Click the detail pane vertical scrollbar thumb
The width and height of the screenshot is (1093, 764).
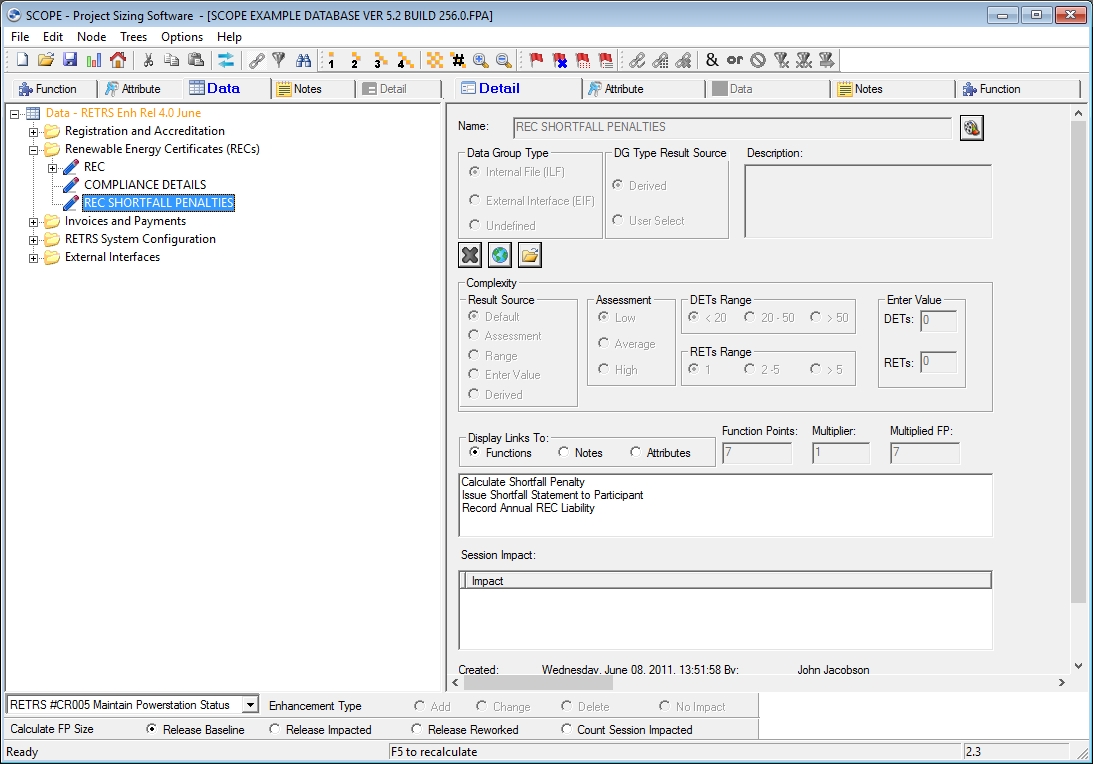coord(1078,362)
